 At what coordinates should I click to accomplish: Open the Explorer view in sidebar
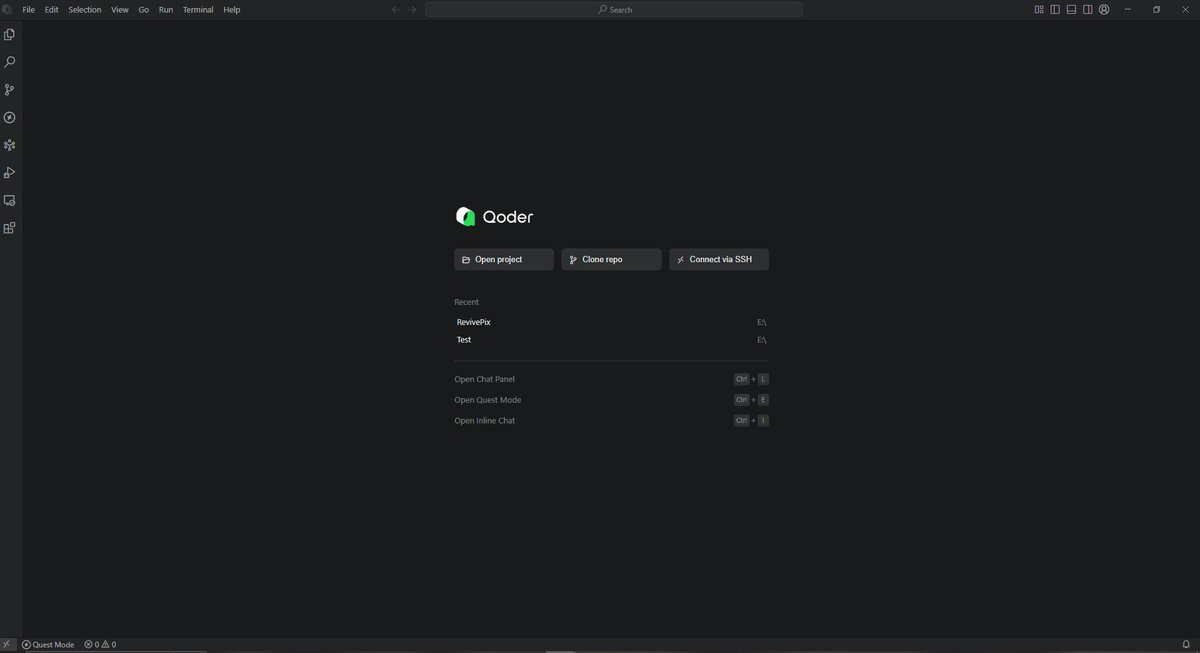point(10,35)
